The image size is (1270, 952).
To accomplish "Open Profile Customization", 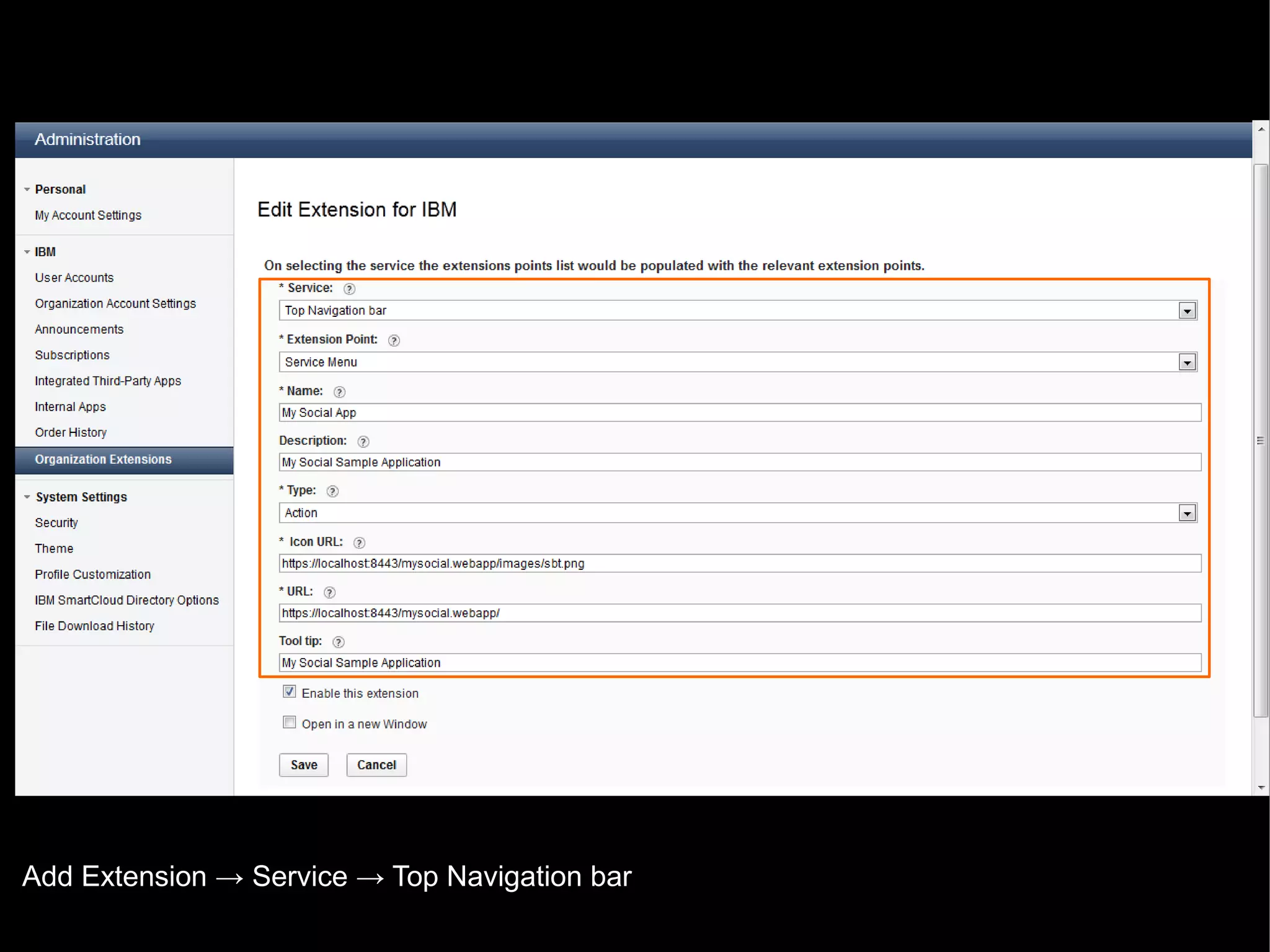I will pos(92,574).
